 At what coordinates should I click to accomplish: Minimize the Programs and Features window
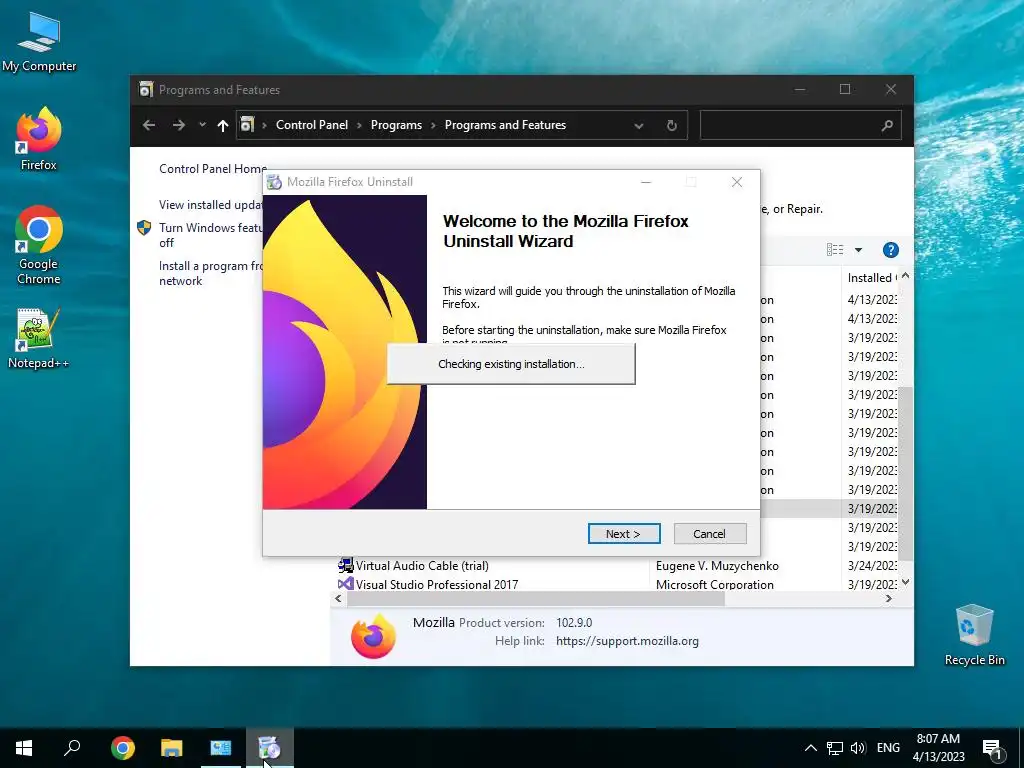799,89
